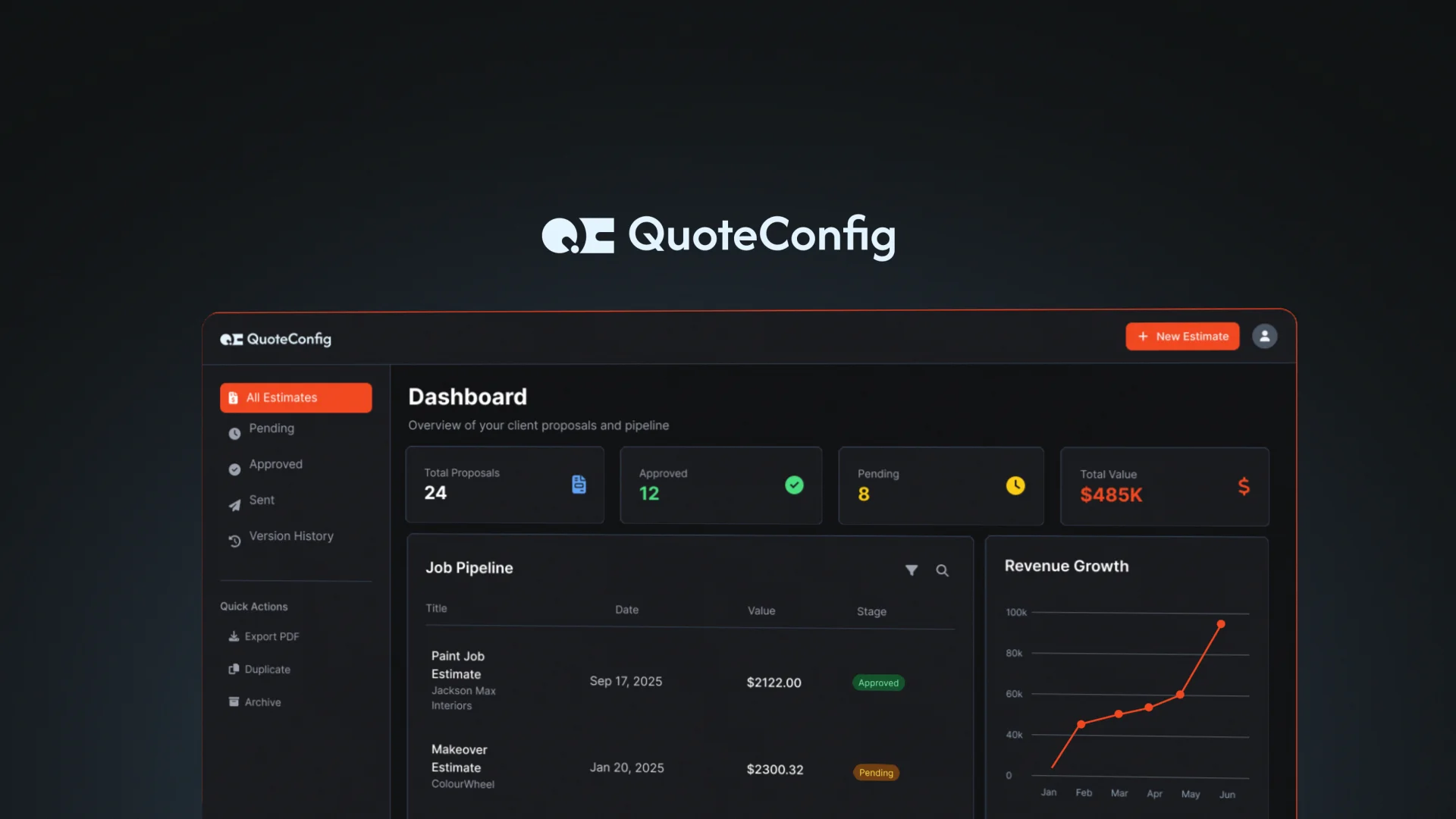Open the Paint Job Estimate row
The image size is (1456, 819).
point(457,665)
